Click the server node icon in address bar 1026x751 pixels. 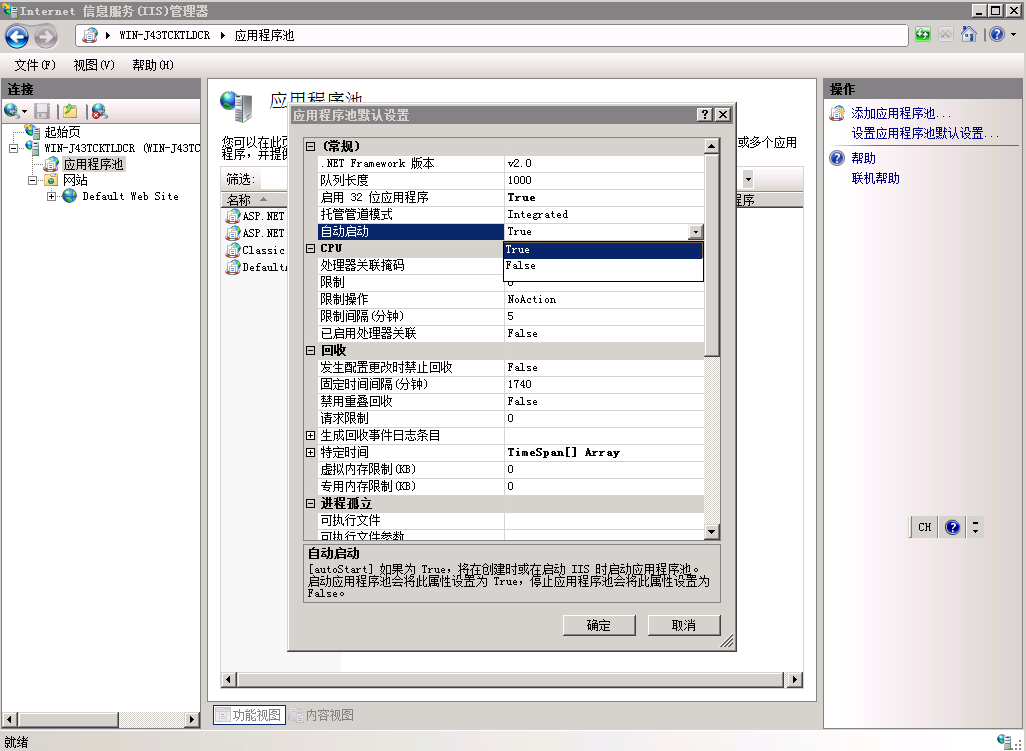pyautogui.click(x=90, y=35)
